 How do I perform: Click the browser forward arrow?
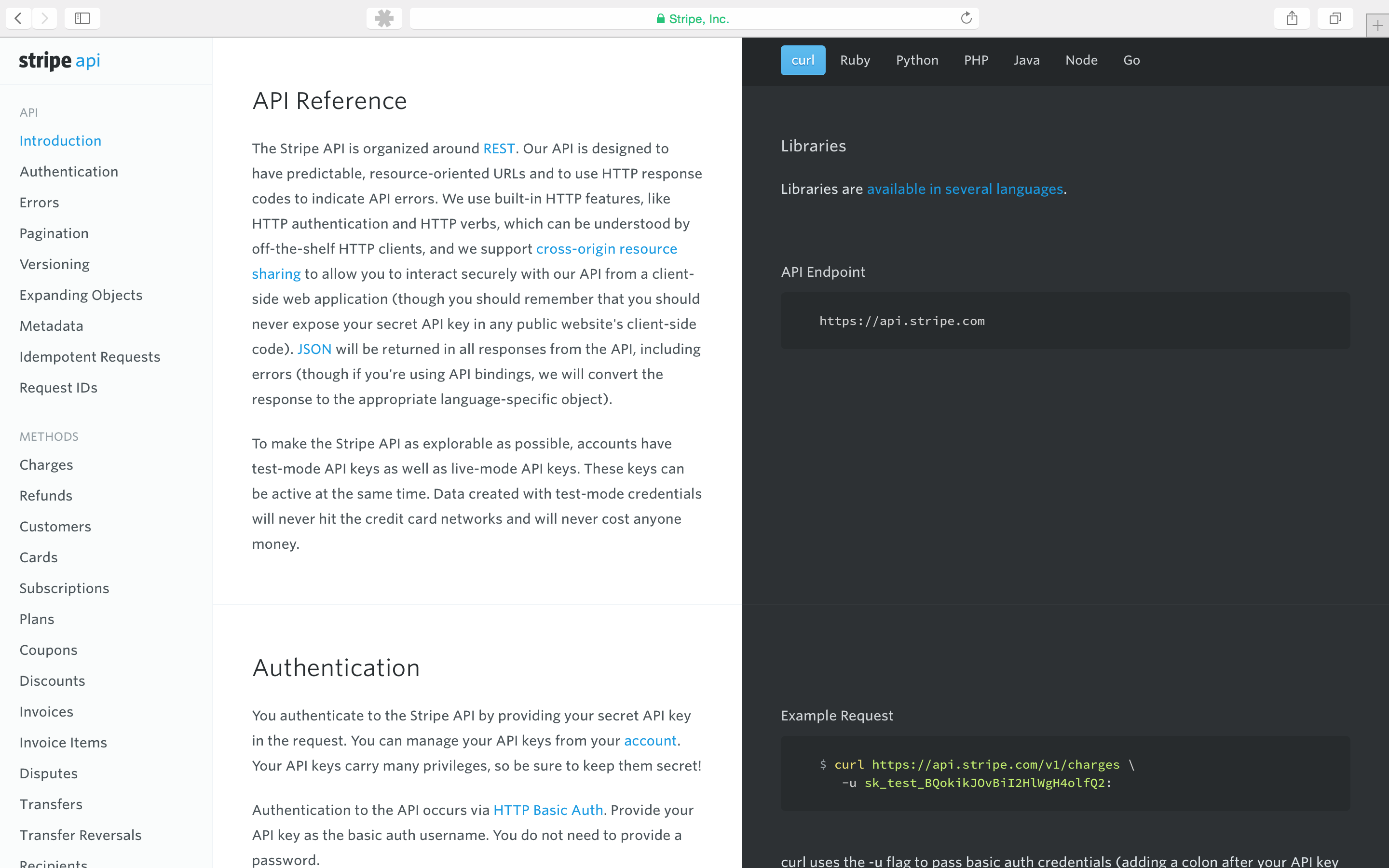point(45,18)
